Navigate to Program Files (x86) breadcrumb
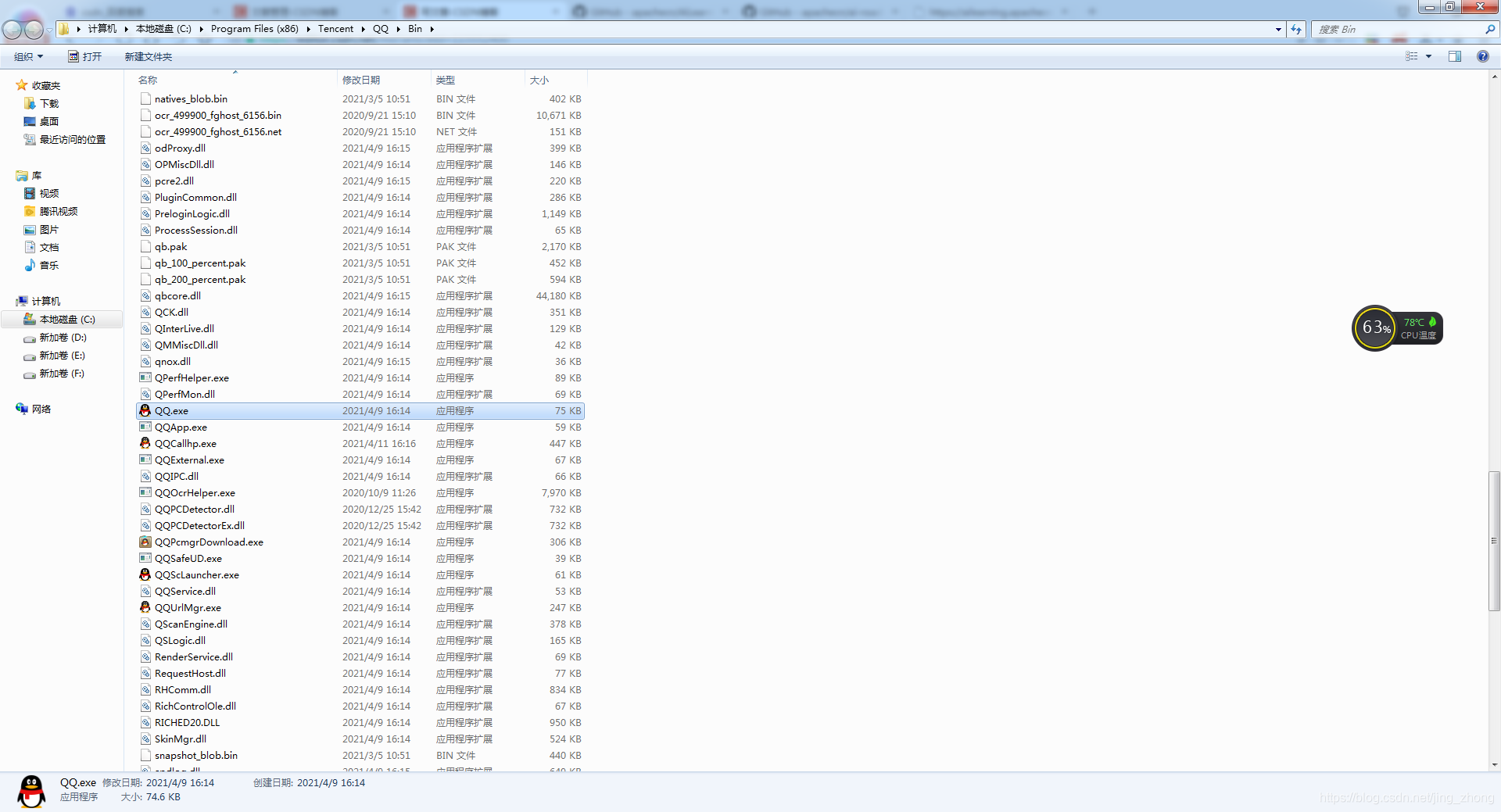This screenshot has height=812, width=1501. [255, 29]
